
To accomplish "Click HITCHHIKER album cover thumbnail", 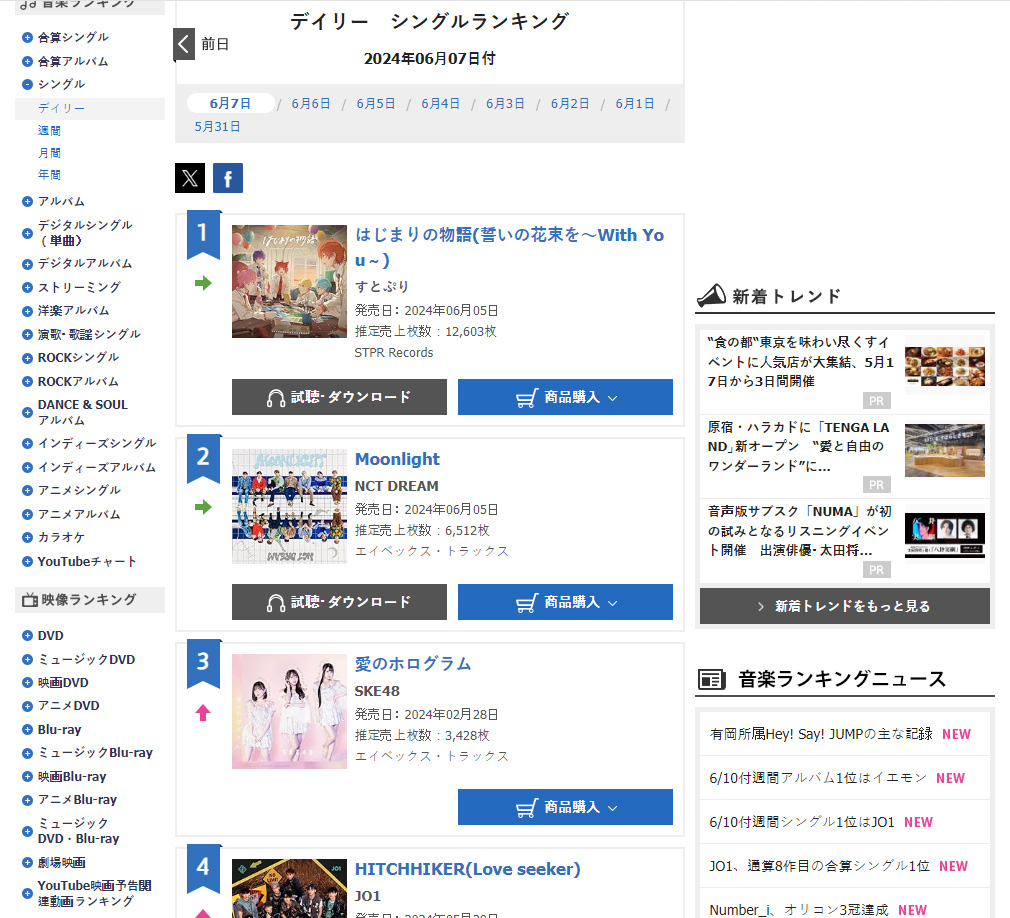I will [289, 888].
